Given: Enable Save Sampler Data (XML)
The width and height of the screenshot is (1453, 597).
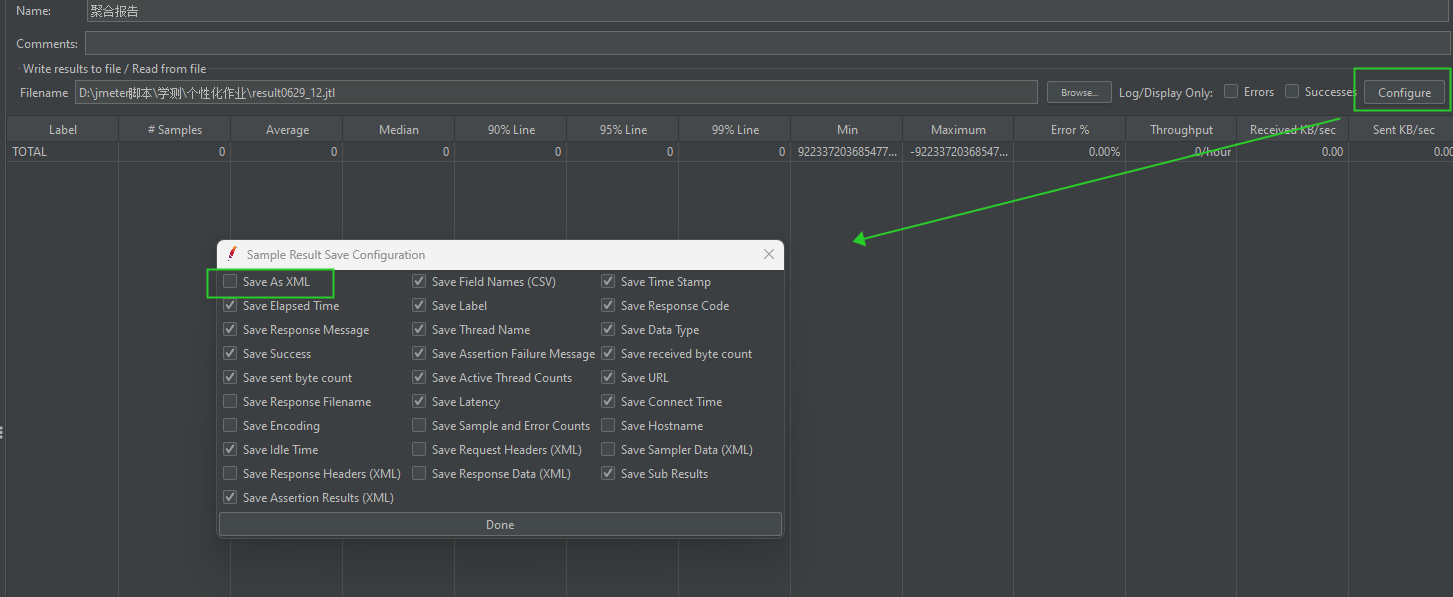Looking at the screenshot, I should tap(609, 450).
